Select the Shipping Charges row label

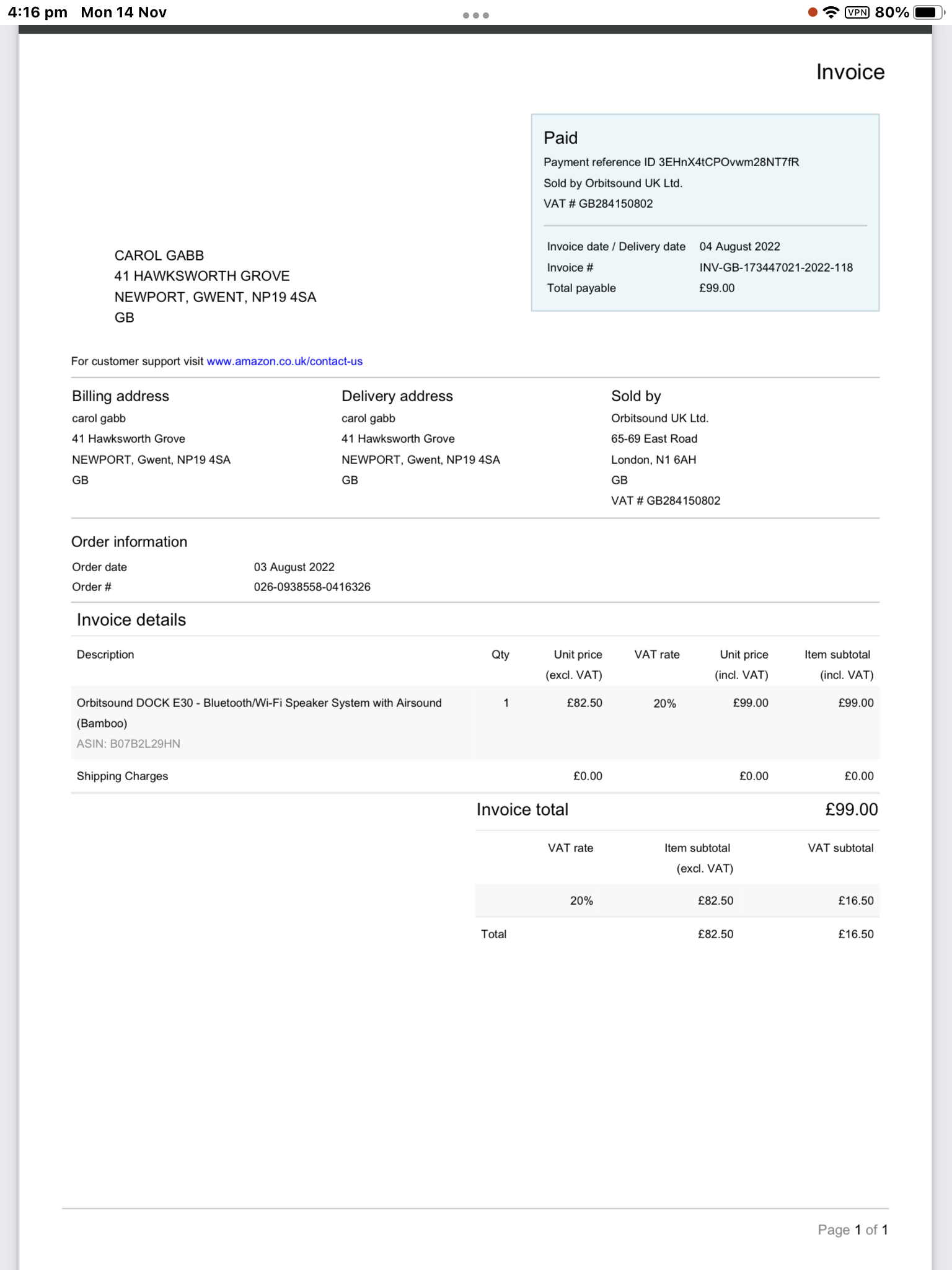(122, 776)
